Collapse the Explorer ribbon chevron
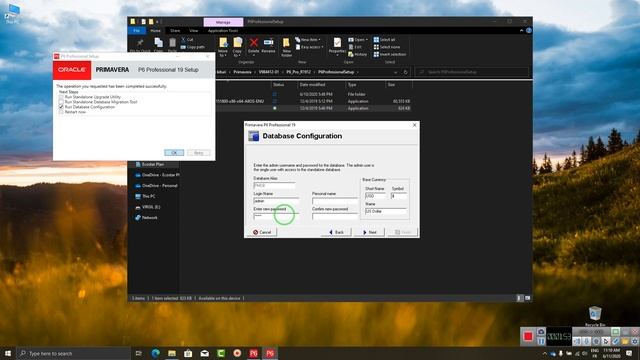640x360 pixels. (521, 31)
